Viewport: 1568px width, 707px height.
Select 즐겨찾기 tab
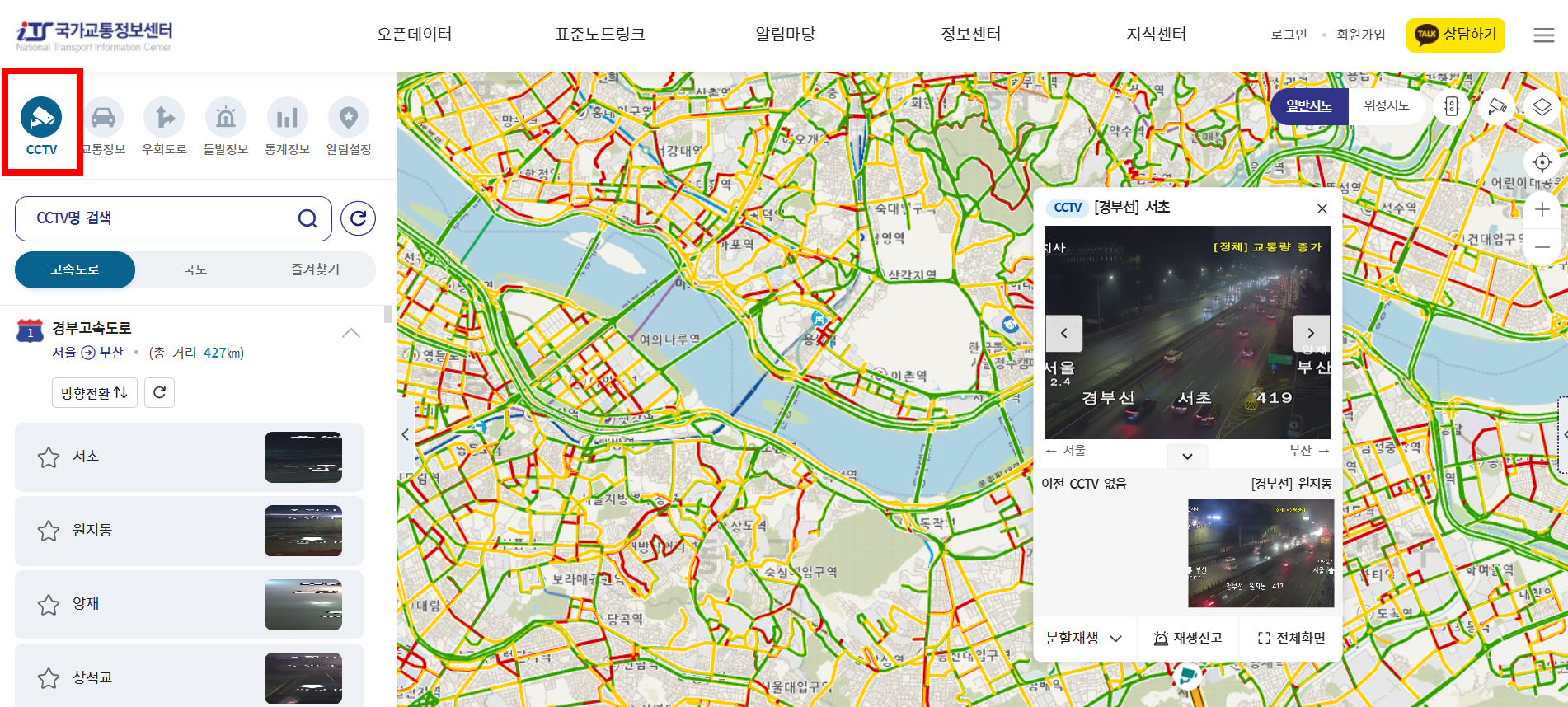315,269
